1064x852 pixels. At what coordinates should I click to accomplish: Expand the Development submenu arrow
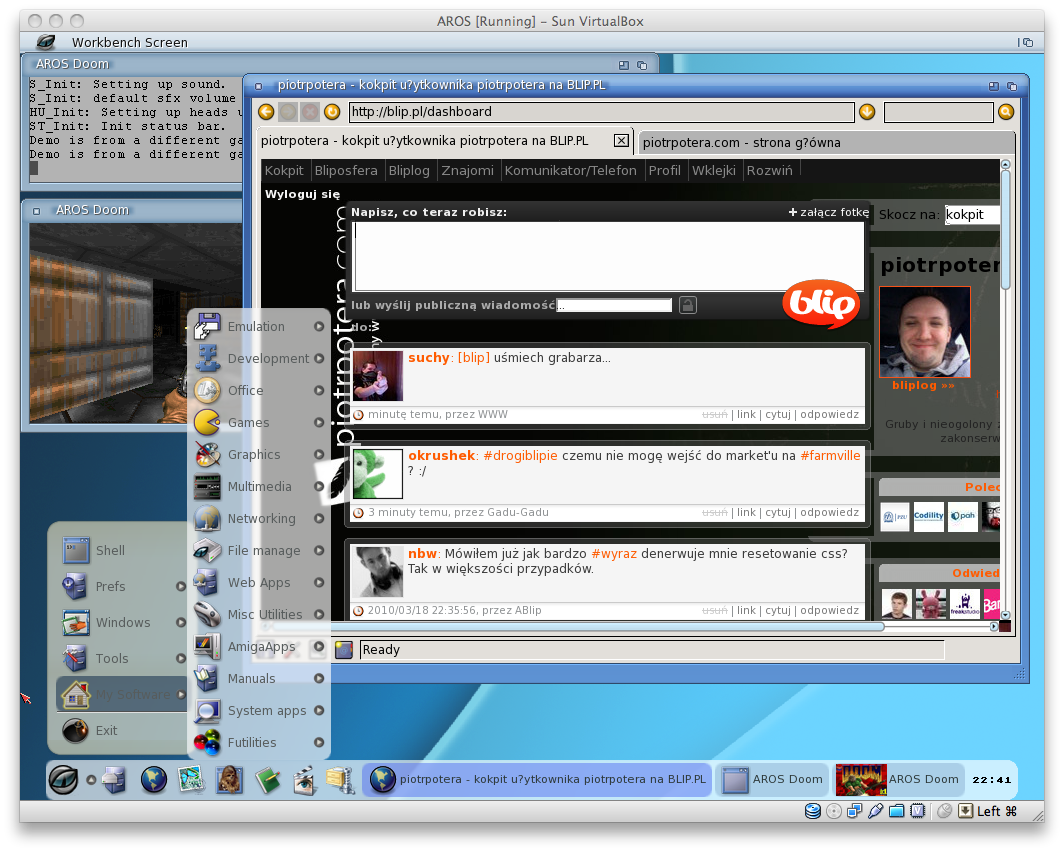[319, 358]
